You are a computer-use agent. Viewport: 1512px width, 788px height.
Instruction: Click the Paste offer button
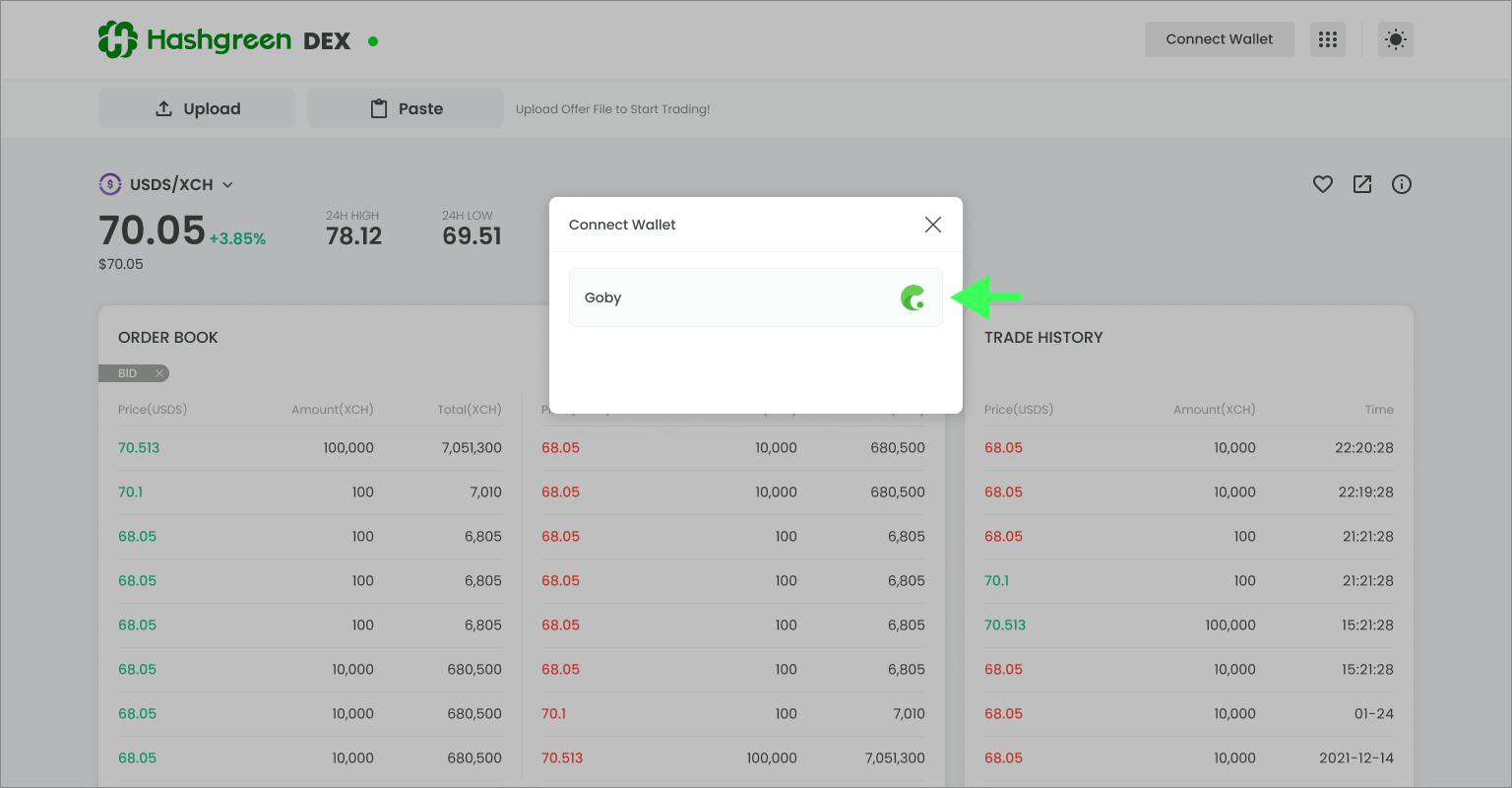pyautogui.click(x=406, y=108)
